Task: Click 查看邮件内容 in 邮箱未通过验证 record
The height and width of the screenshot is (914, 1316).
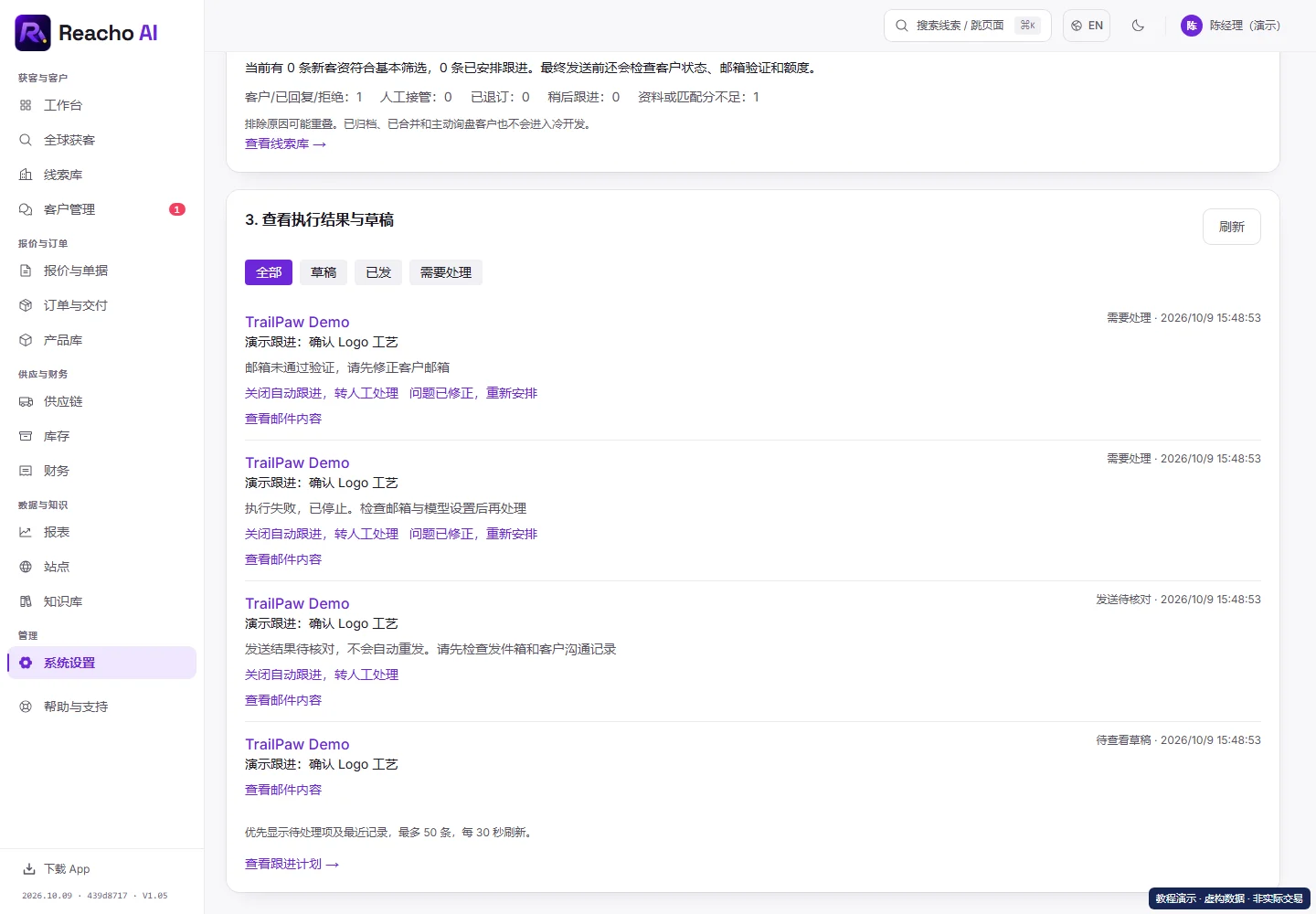Action: pyautogui.click(x=283, y=419)
